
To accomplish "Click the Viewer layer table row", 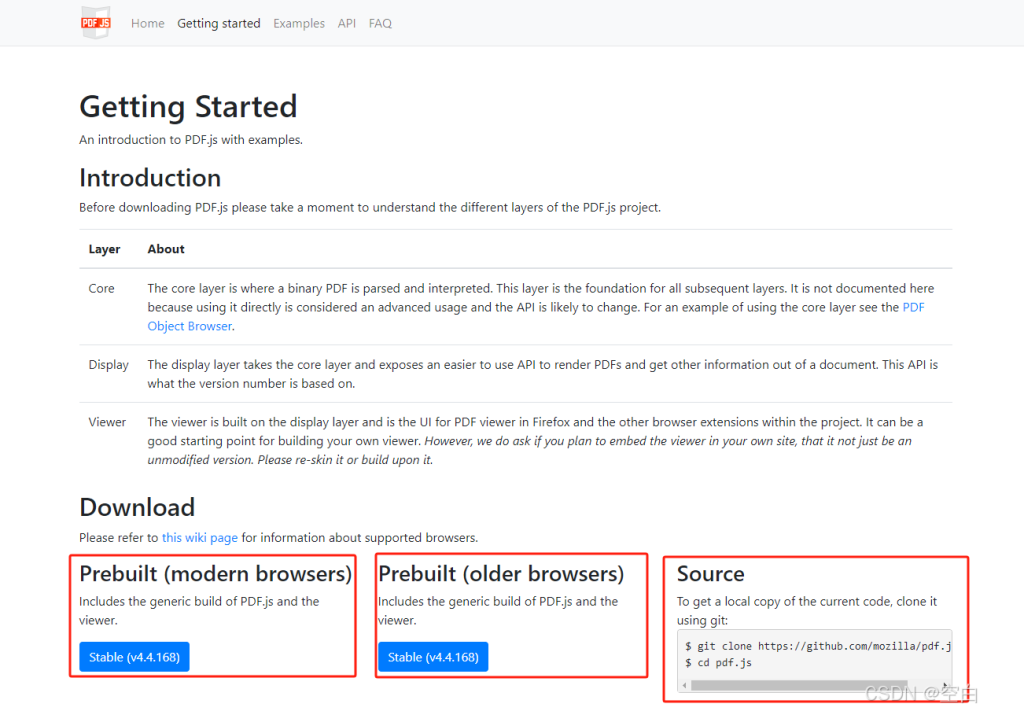I will 515,441.
